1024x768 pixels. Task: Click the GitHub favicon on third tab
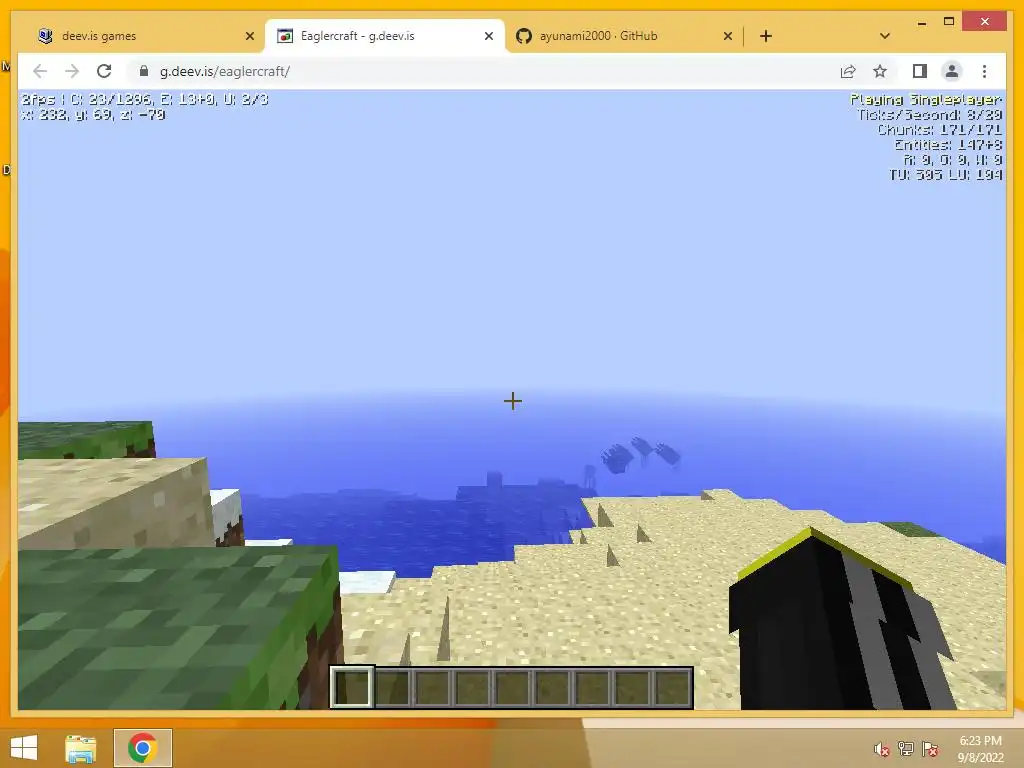pyautogui.click(x=524, y=36)
